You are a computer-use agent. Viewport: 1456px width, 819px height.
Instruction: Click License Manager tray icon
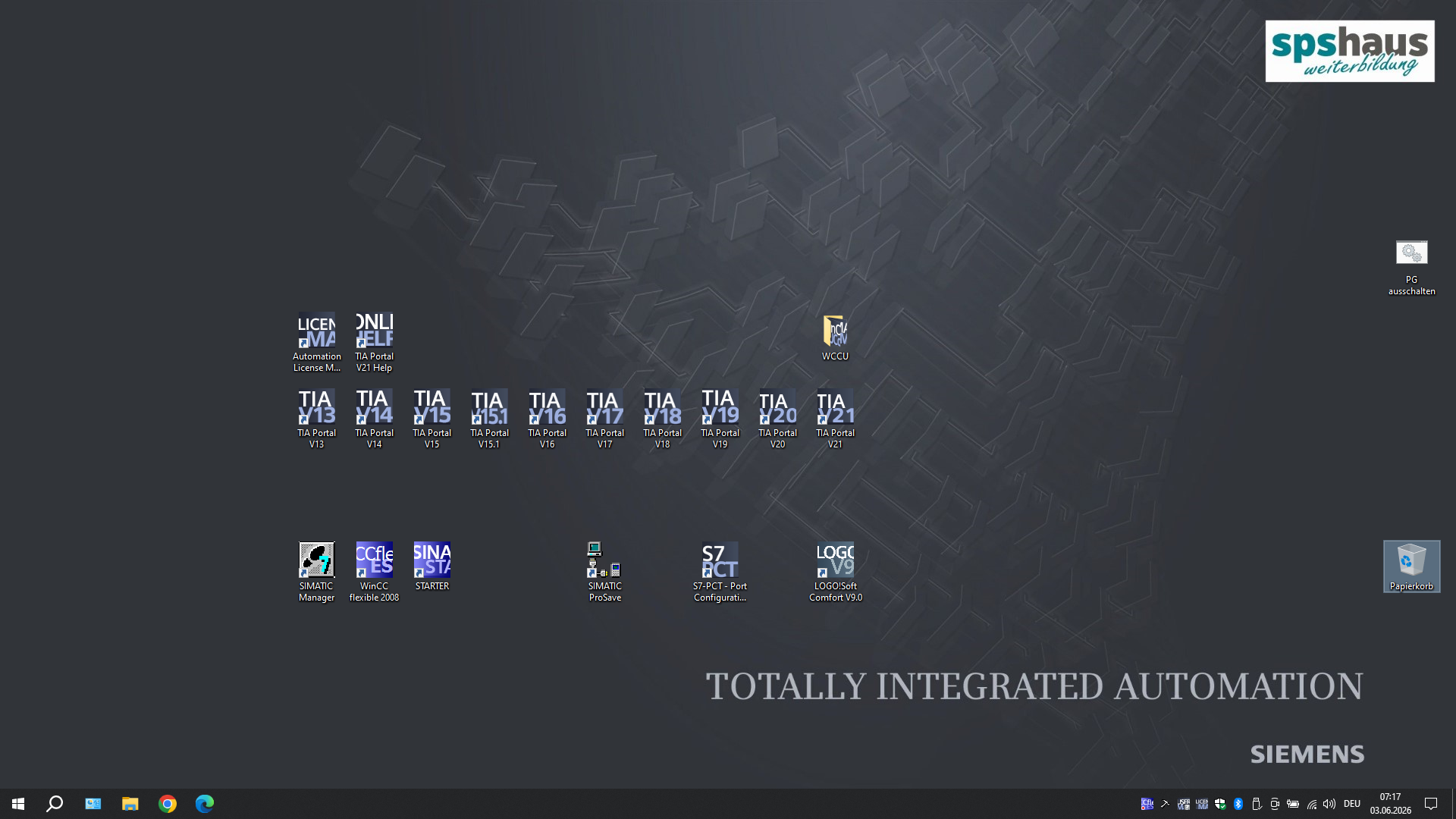pyautogui.click(x=1201, y=804)
